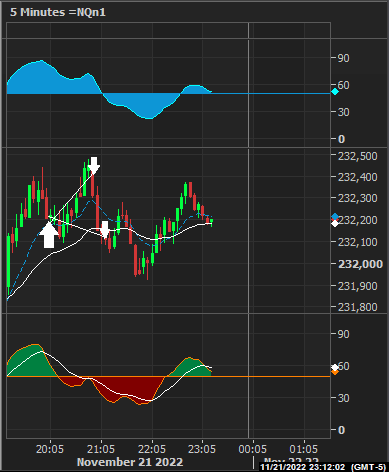Click the 231,900 price axis label
This screenshot has width=389, height=472.
[358, 286]
